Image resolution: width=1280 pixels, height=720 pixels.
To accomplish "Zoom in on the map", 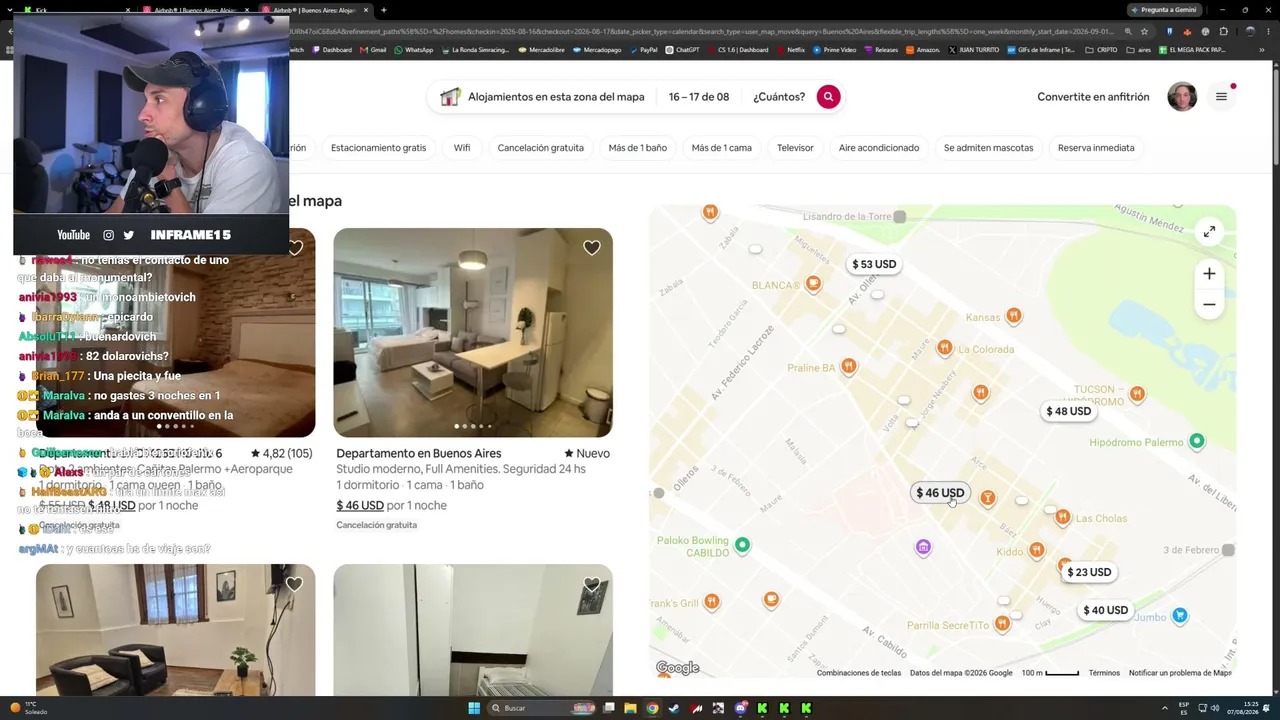I will (1209, 274).
